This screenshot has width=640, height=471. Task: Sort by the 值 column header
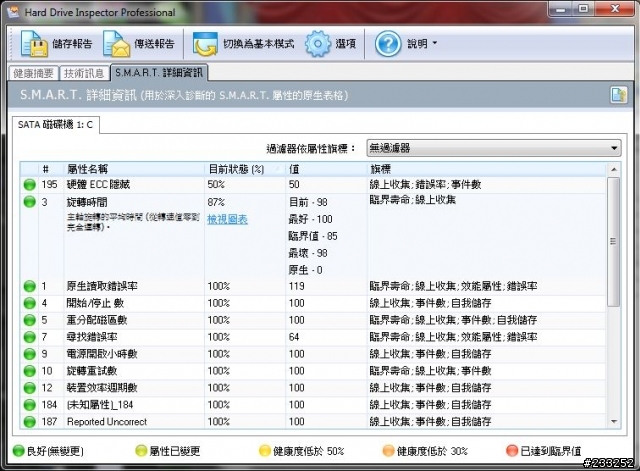(294, 169)
